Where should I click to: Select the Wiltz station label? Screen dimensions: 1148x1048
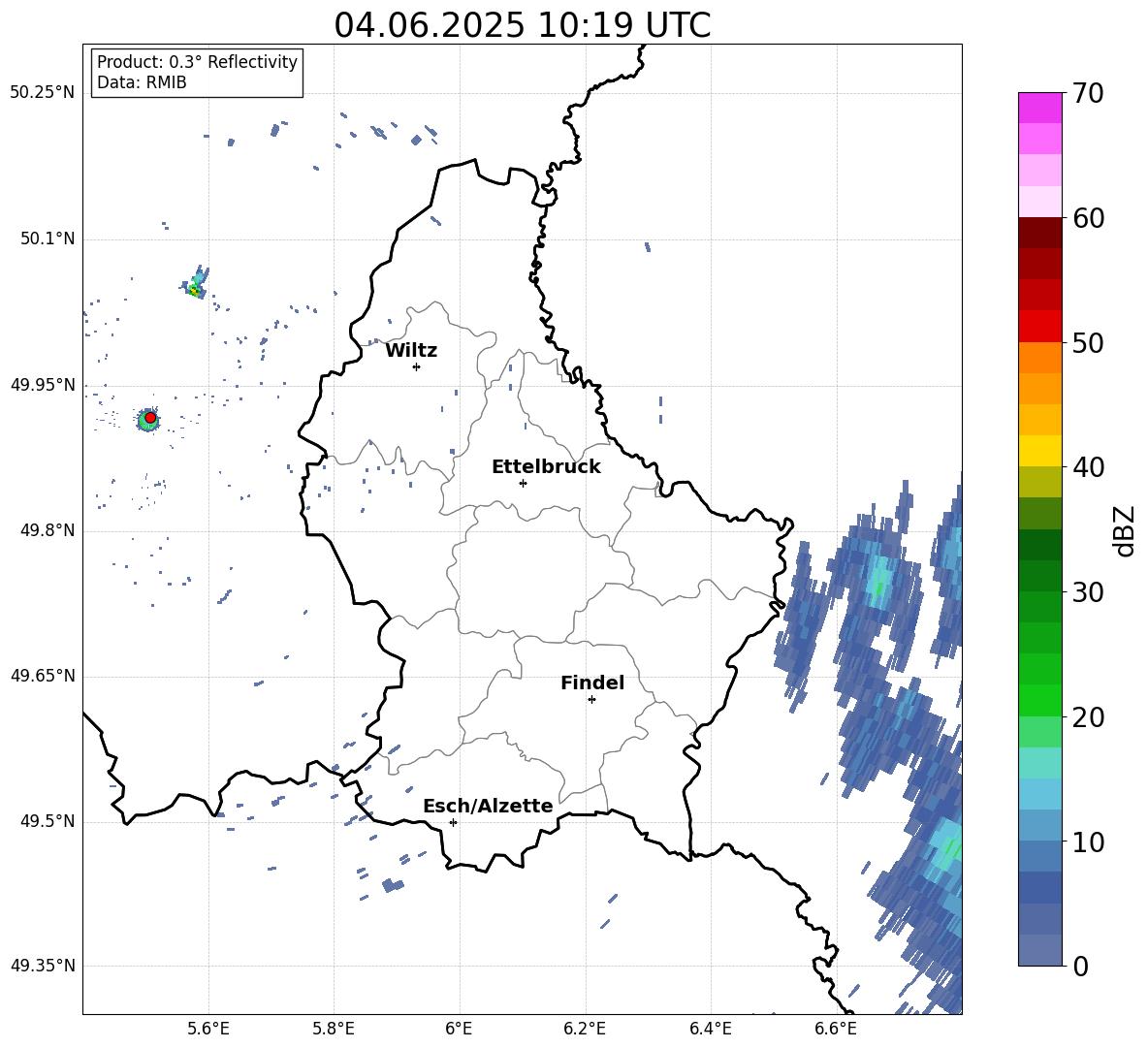point(411,351)
